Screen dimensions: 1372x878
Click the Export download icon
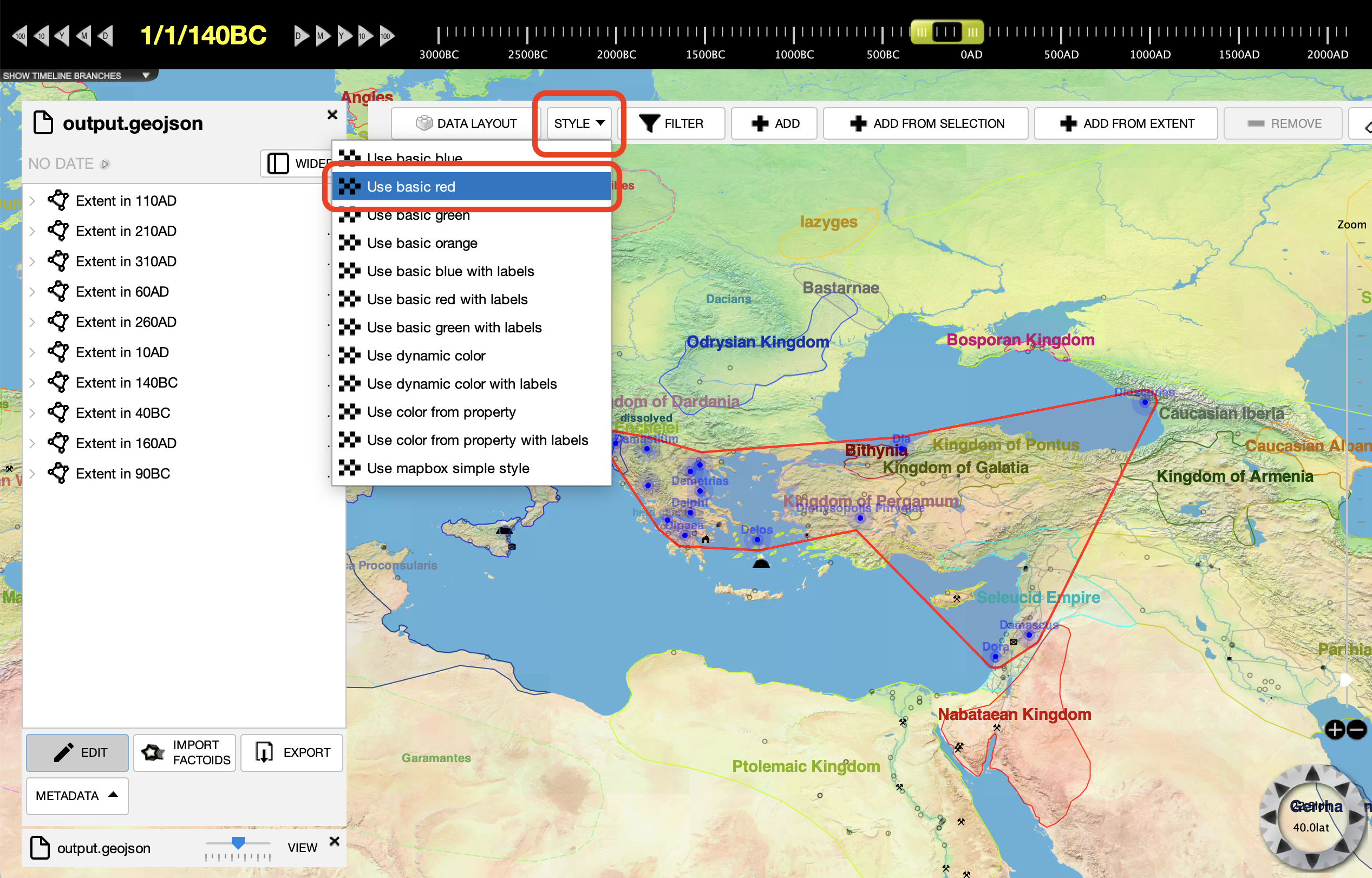point(264,752)
